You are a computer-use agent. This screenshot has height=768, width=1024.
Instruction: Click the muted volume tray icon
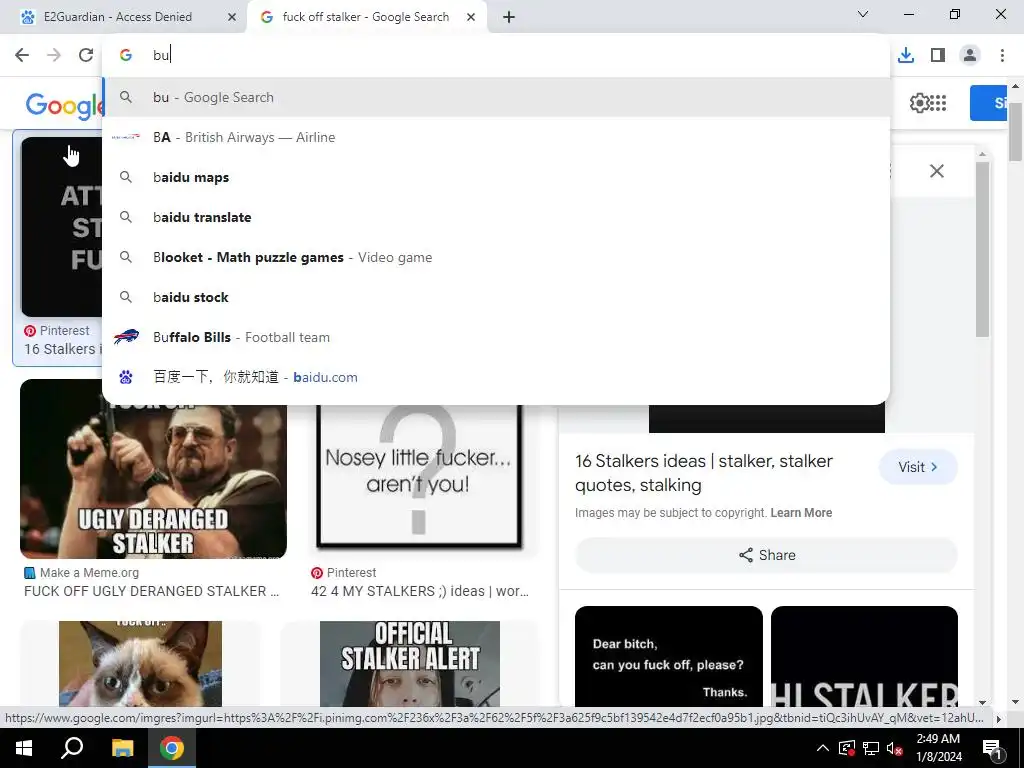click(894, 748)
